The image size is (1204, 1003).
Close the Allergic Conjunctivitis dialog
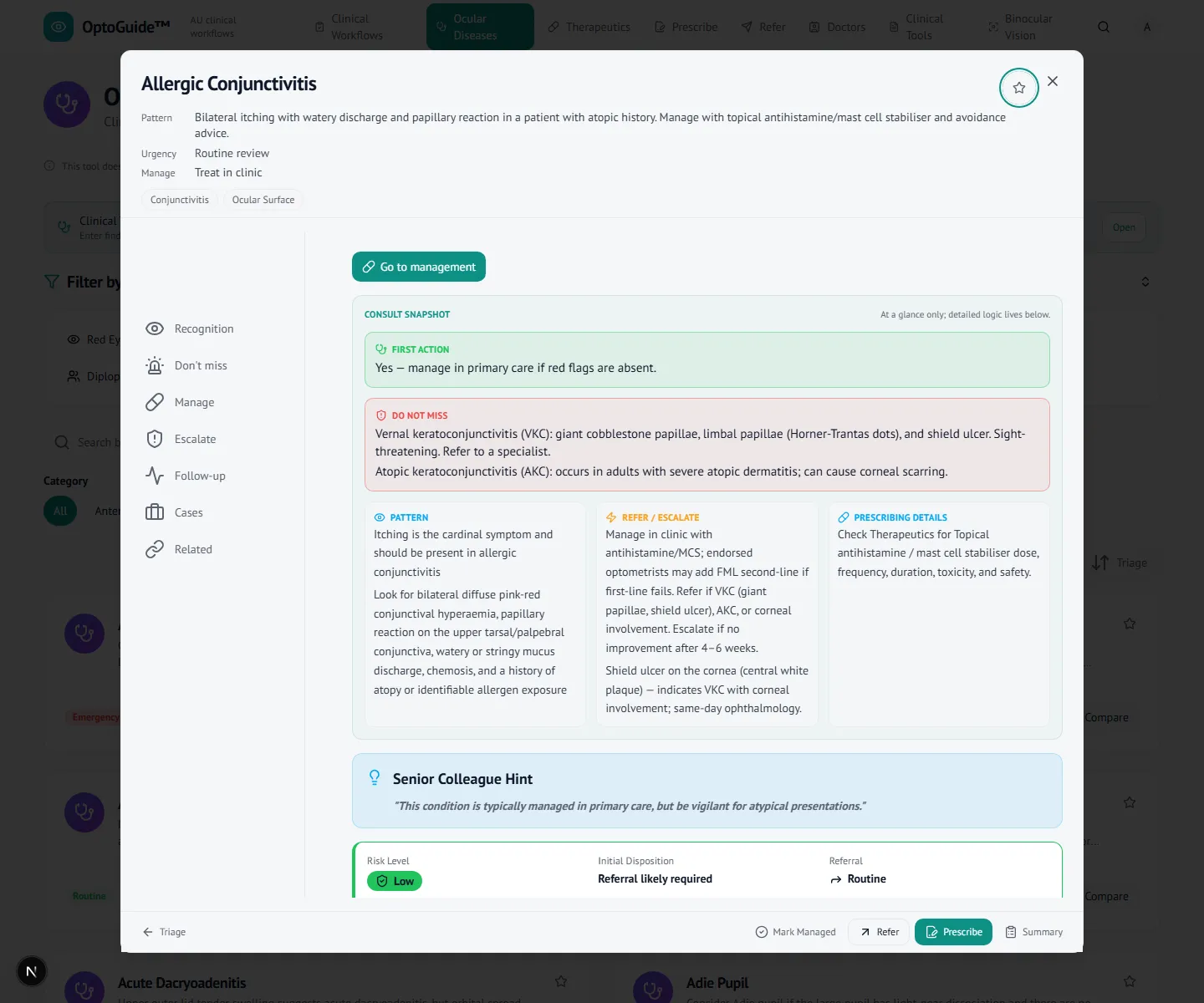pos(1053,81)
